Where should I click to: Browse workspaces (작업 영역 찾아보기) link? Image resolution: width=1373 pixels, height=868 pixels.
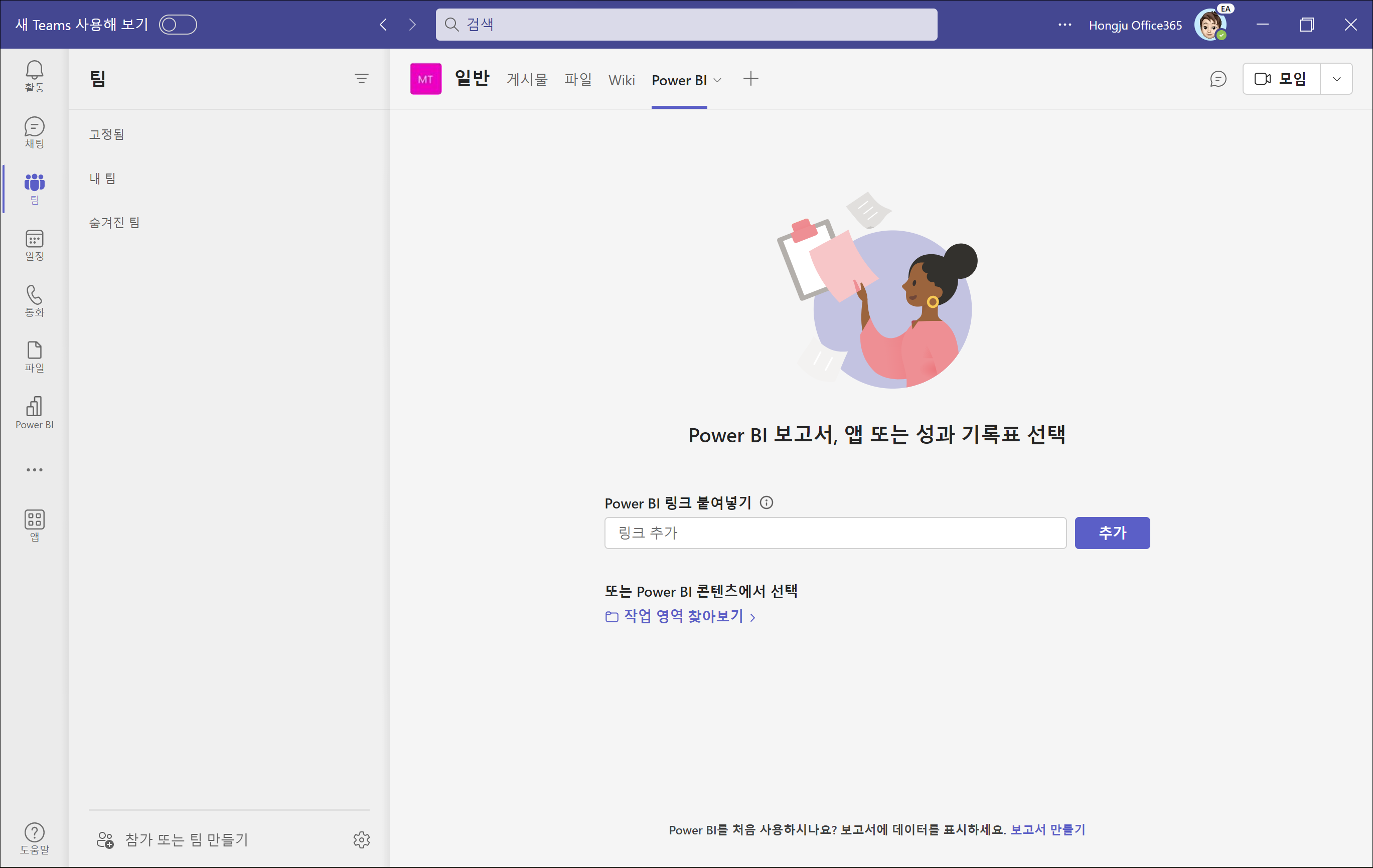(x=683, y=616)
